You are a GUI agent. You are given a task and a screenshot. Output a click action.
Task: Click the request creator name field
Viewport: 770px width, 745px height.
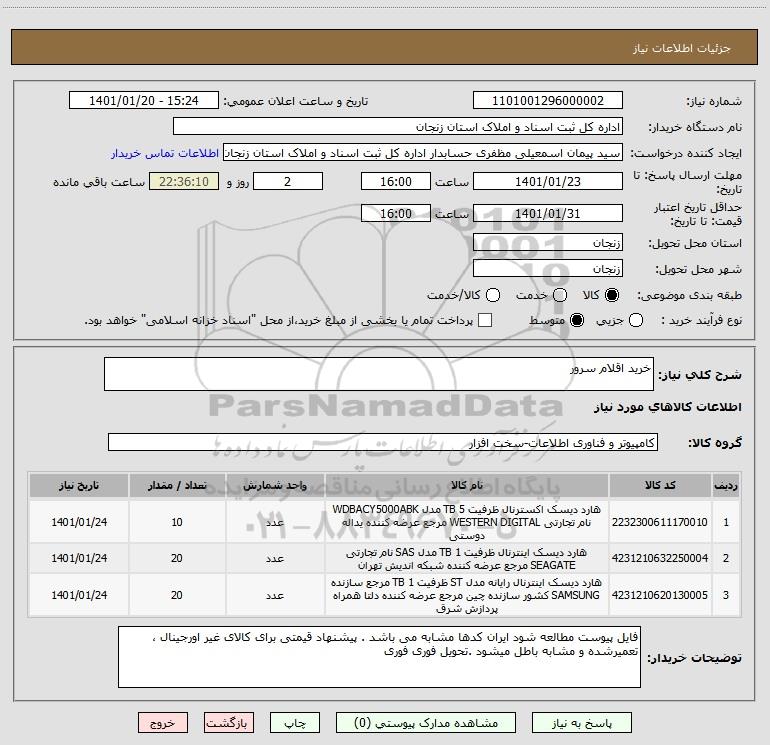point(423,153)
